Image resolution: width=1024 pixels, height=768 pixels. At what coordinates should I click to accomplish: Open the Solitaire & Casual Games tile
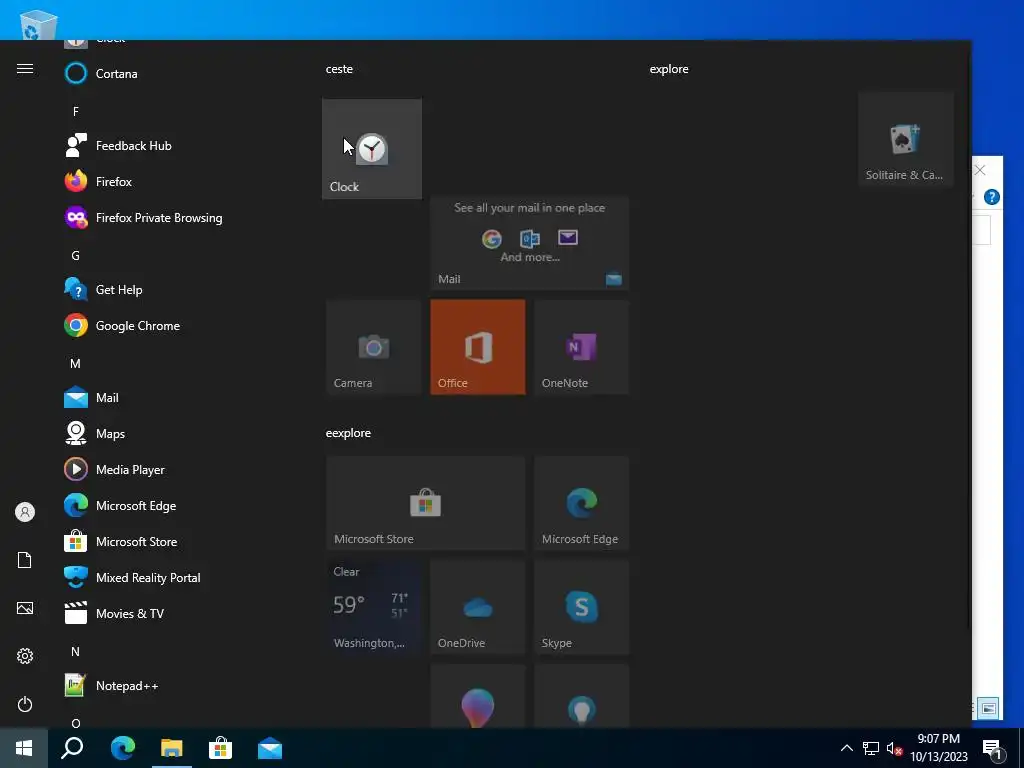click(x=906, y=139)
